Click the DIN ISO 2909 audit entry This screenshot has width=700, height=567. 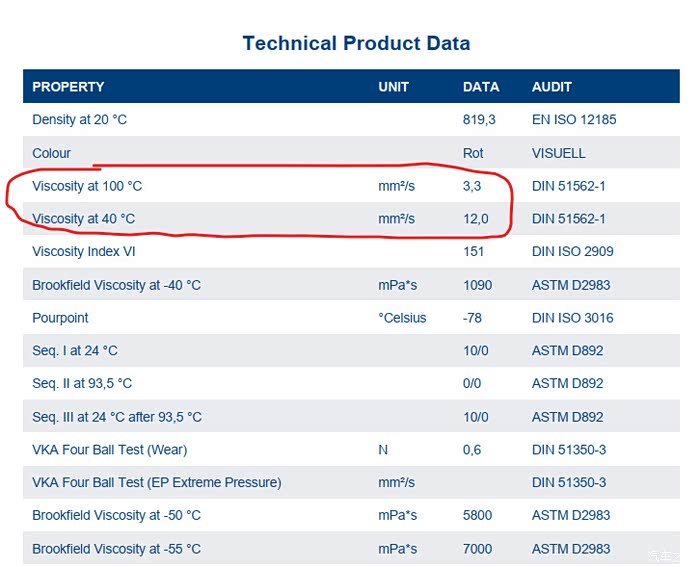tap(572, 252)
